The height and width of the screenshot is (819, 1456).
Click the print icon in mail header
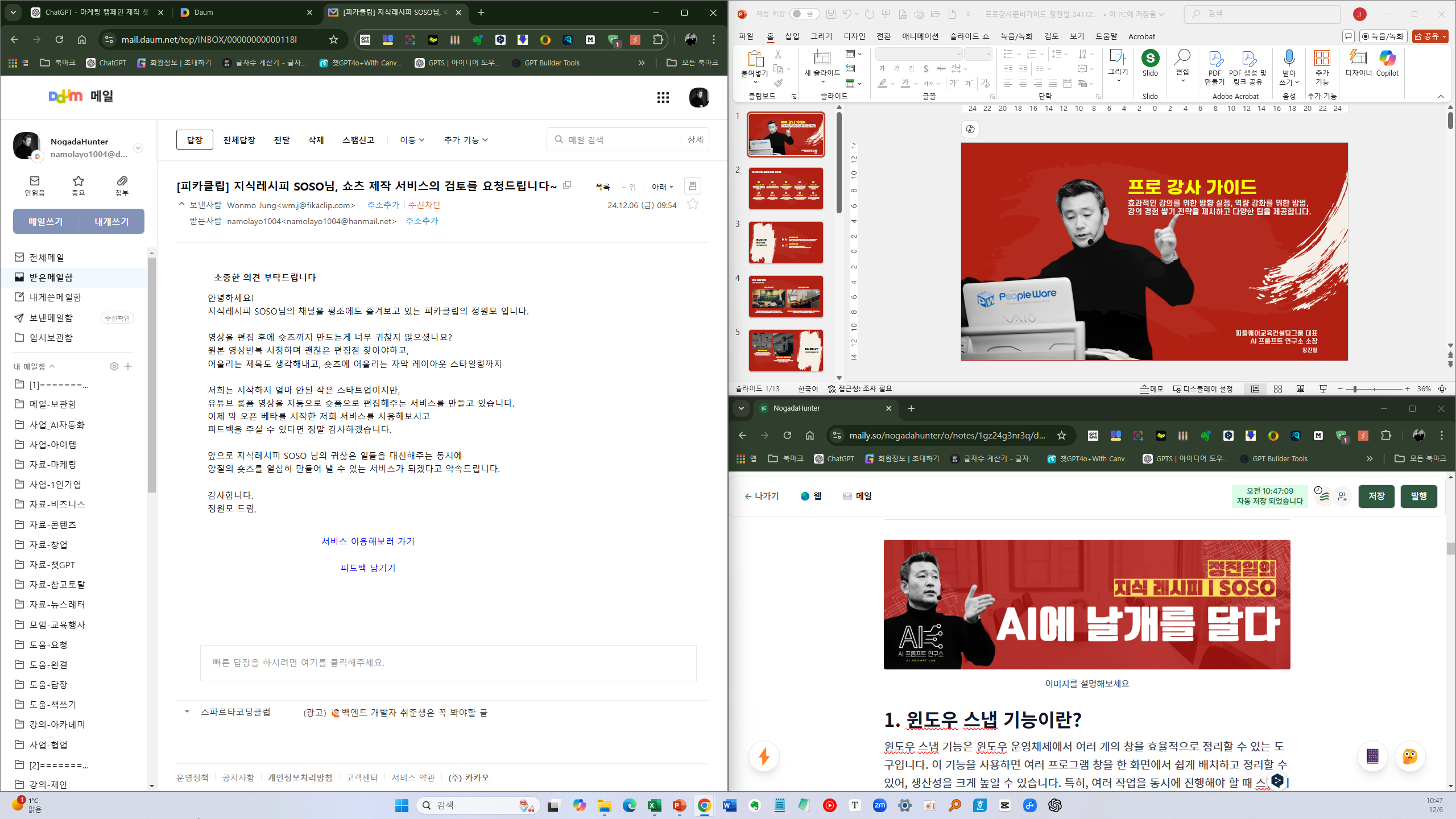click(x=692, y=186)
